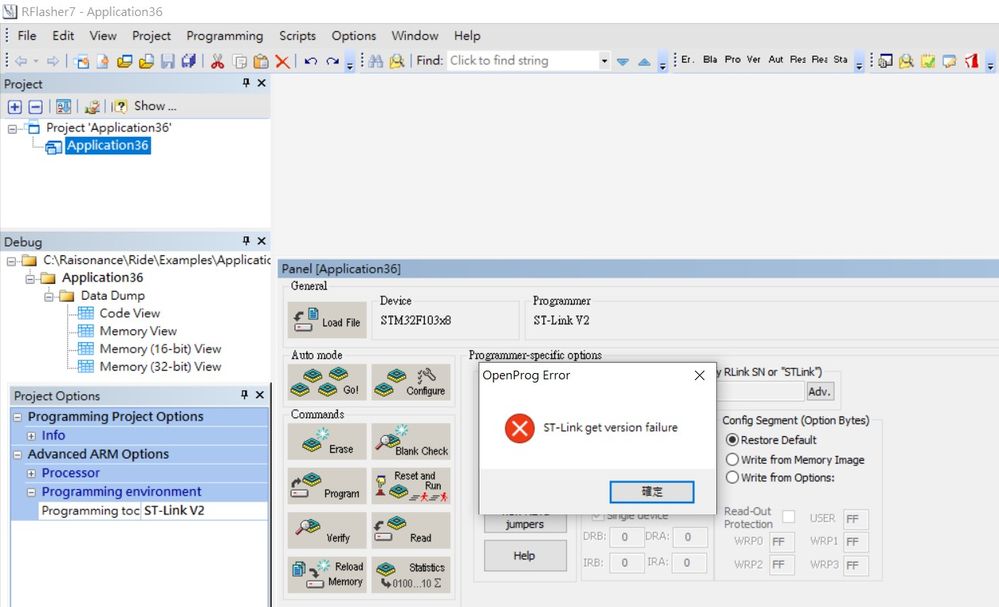Click the Ver verify toolbar button
This screenshot has height=607, width=999.
[754, 59]
